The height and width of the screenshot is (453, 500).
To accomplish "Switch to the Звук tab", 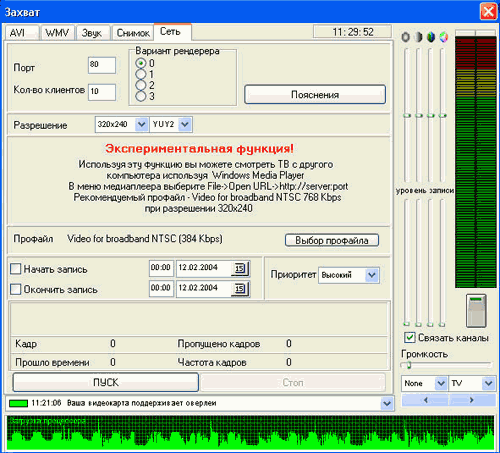I will coord(93,33).
